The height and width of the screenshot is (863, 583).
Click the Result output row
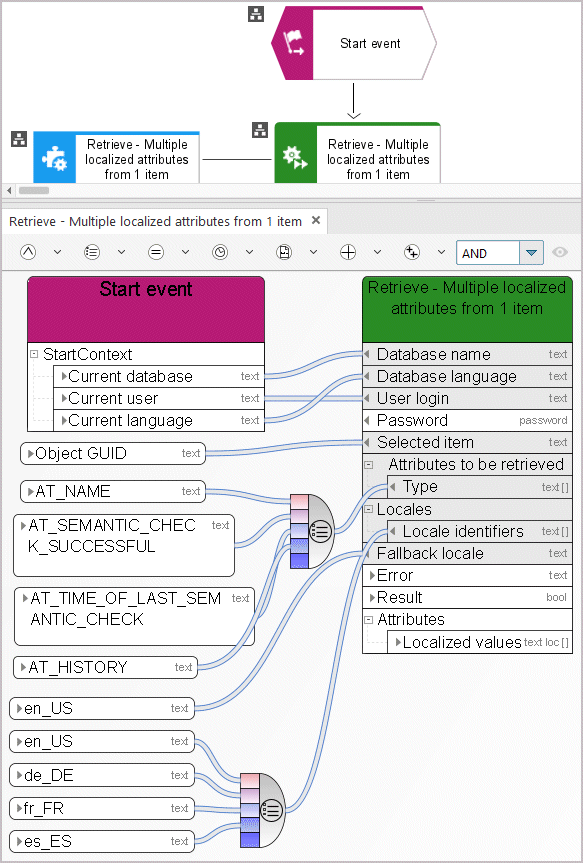[467, 598]
